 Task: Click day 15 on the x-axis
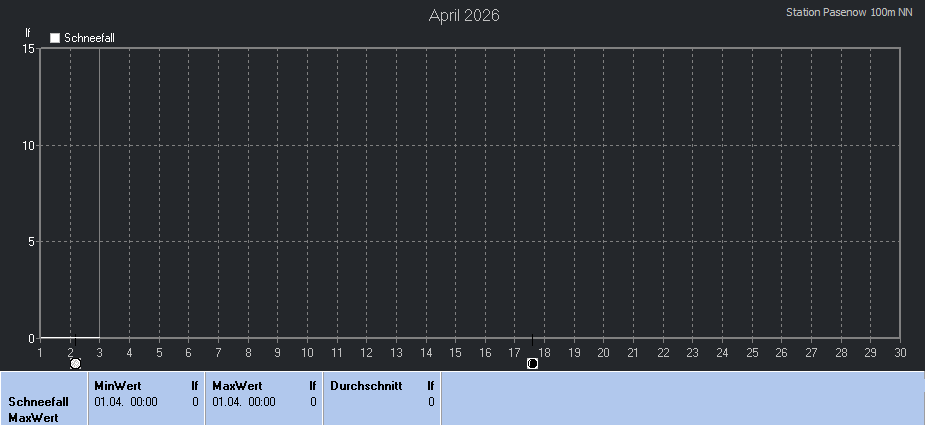click(x=455, y=352)
